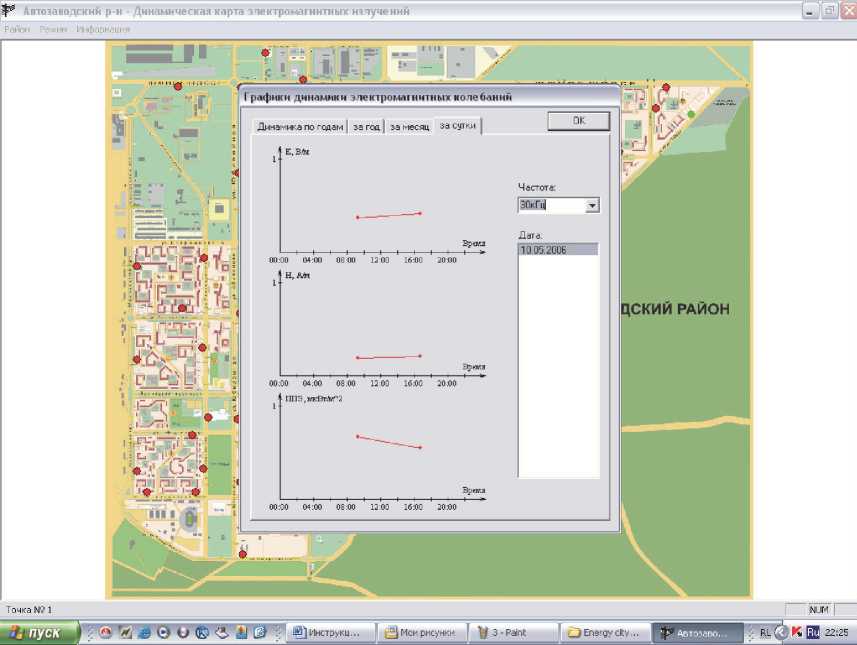Click the Дата: label
The height and width of the screenshot is (645, 857).
[530, 236]
